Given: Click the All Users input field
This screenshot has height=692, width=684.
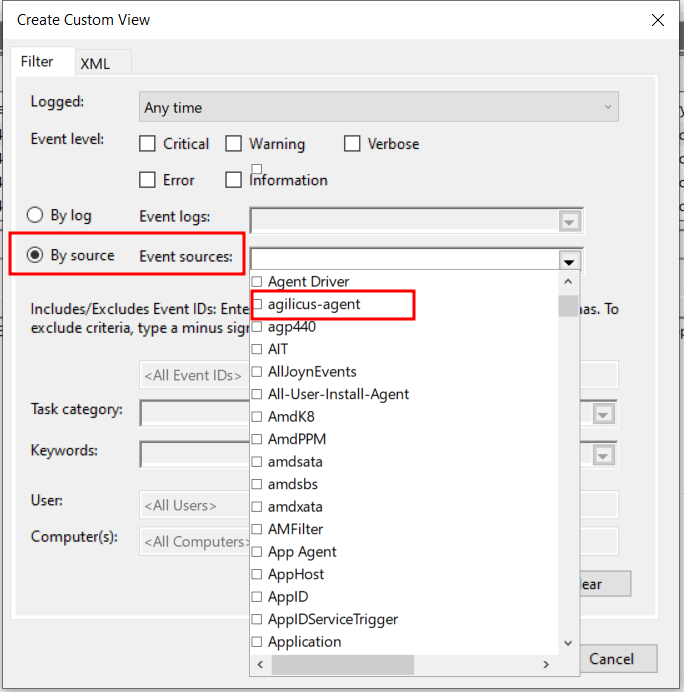Looking at the screenshot, I should point(195,505).
